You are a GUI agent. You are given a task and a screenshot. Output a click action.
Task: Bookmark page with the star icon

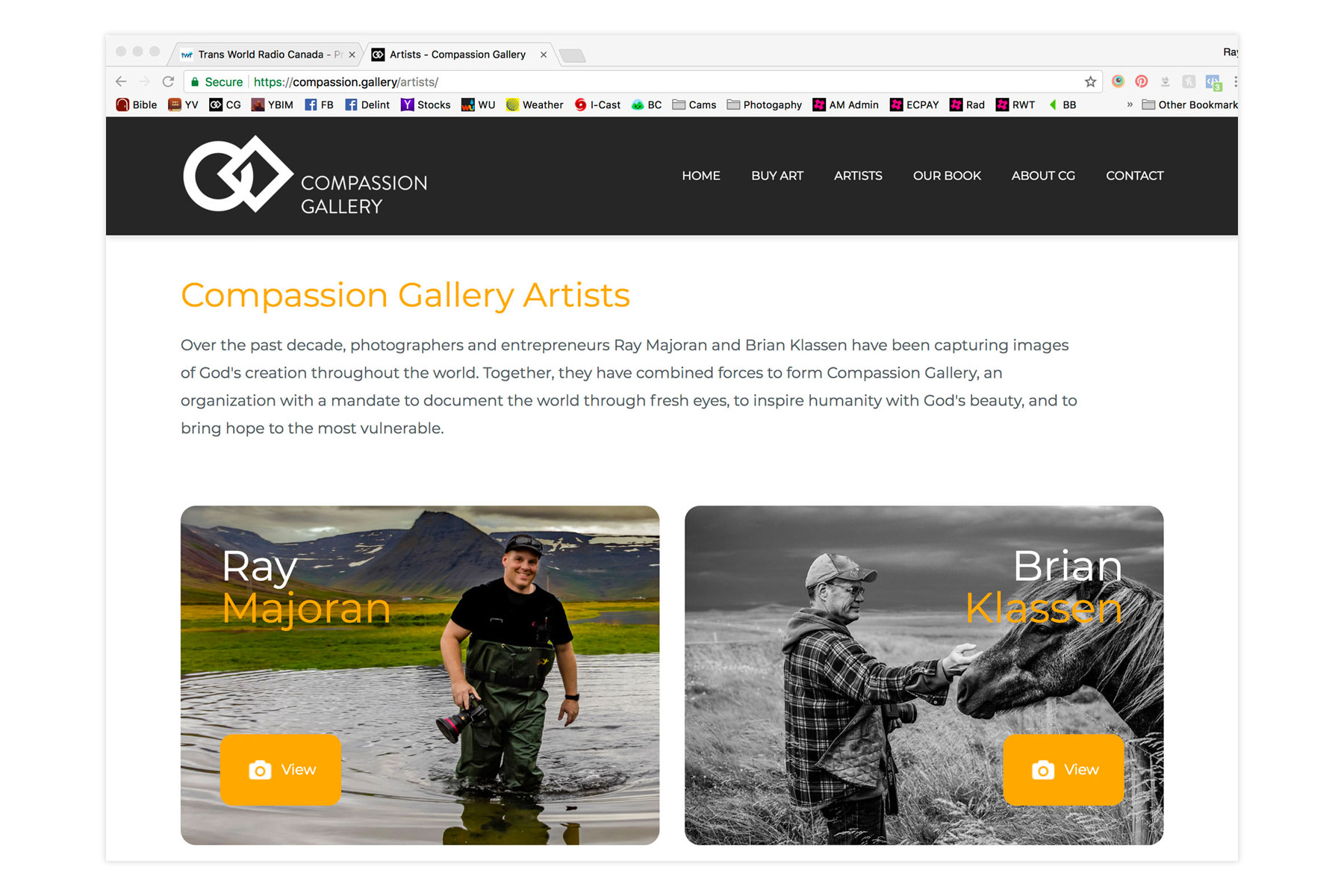point(1090,82)
